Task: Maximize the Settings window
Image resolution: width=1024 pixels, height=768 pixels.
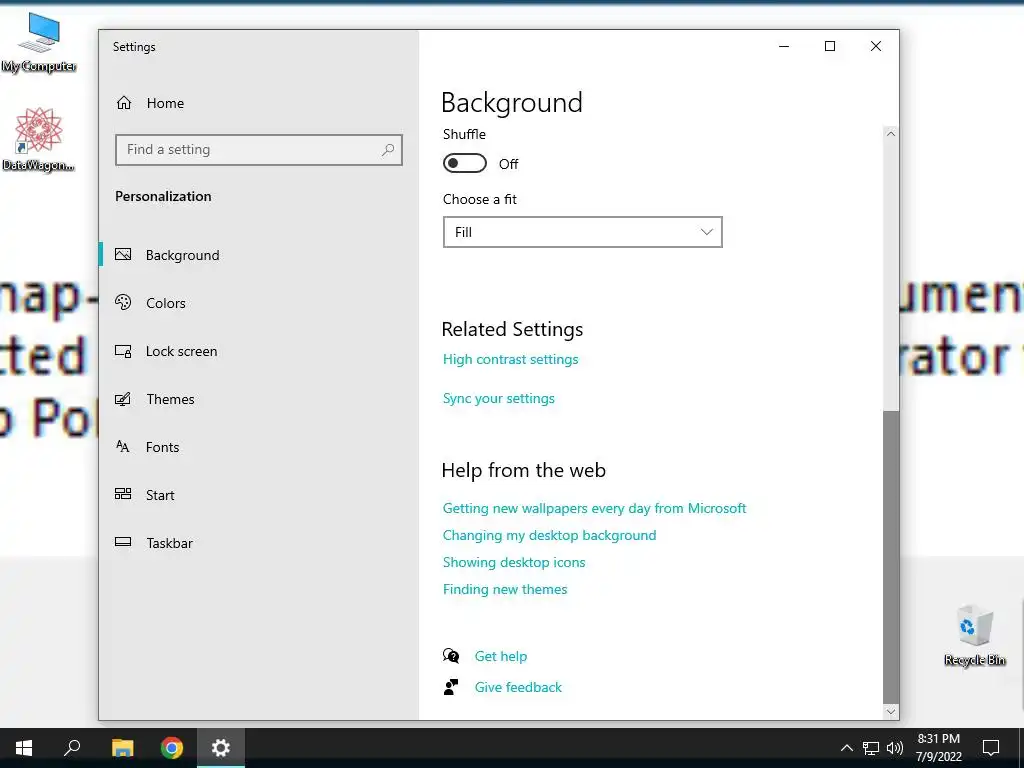Action: point(830,46)
